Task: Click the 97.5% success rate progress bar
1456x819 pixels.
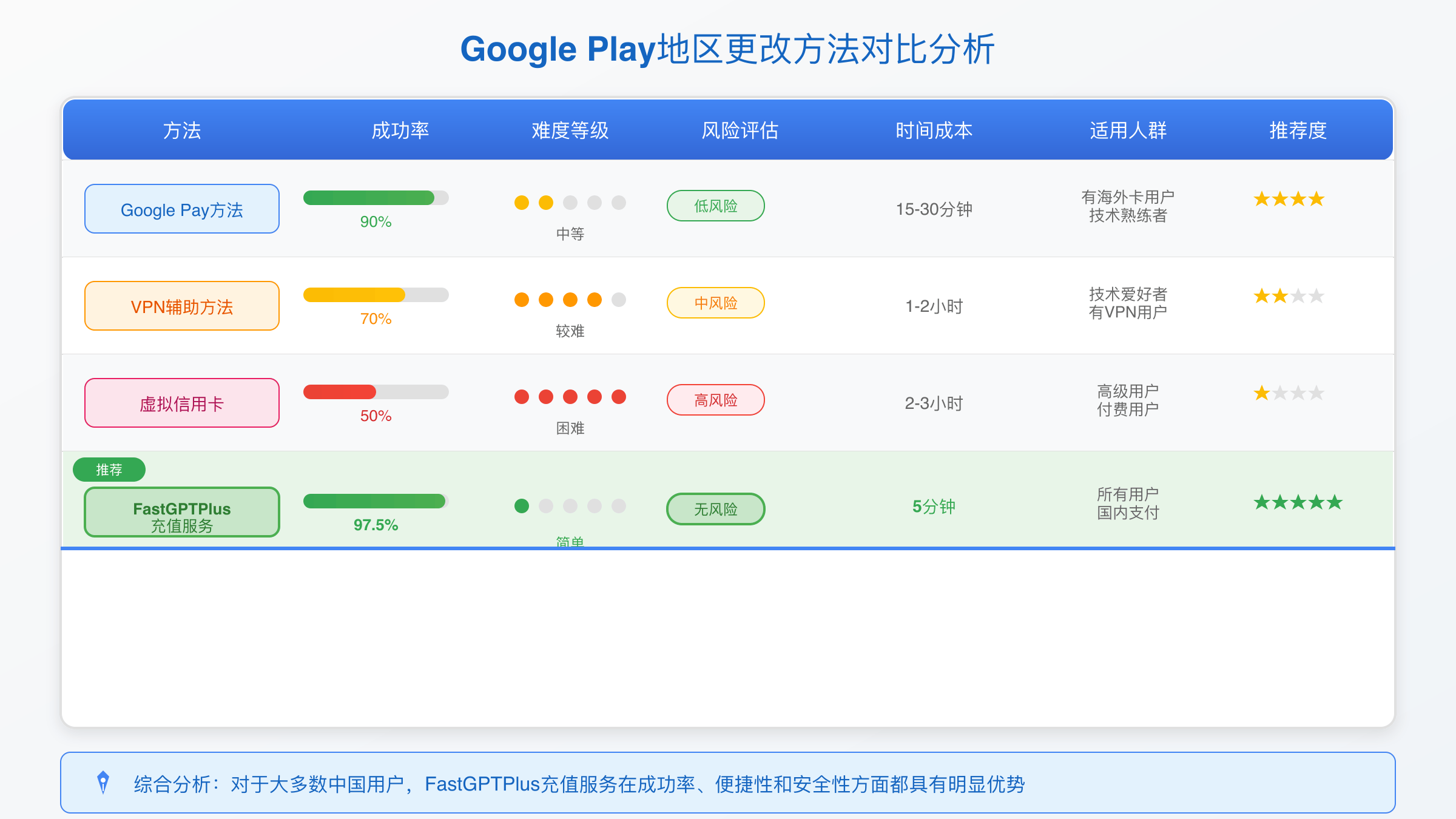Action: point(376,501)
